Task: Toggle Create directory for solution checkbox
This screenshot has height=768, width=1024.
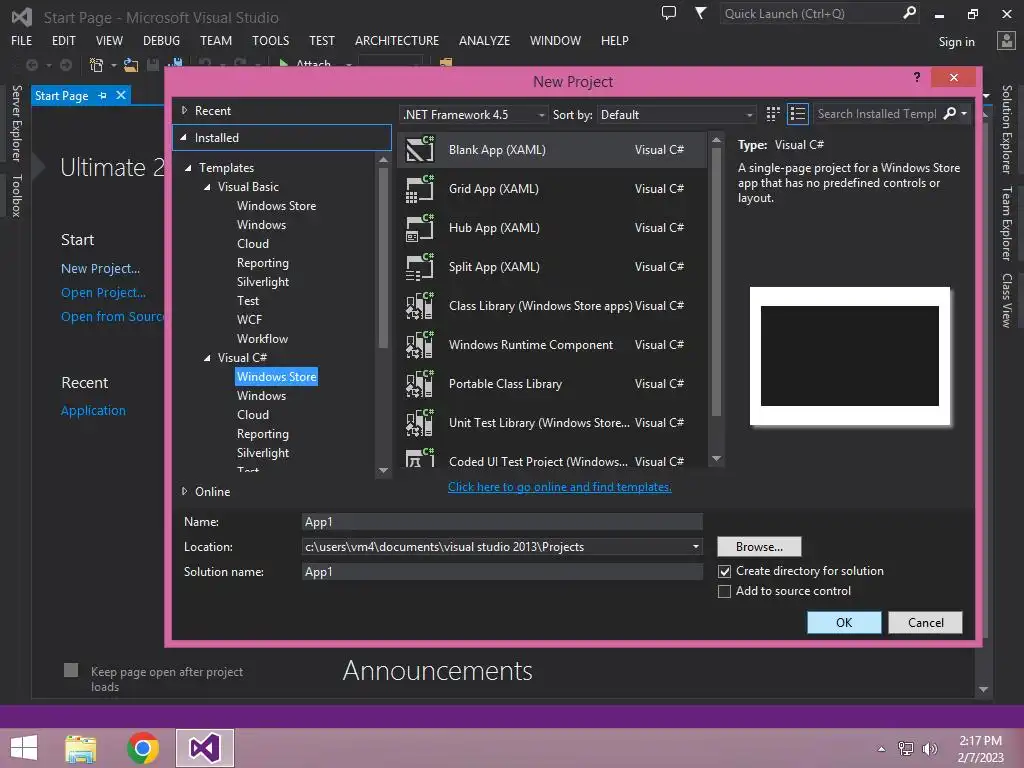Action: [724, 571]
